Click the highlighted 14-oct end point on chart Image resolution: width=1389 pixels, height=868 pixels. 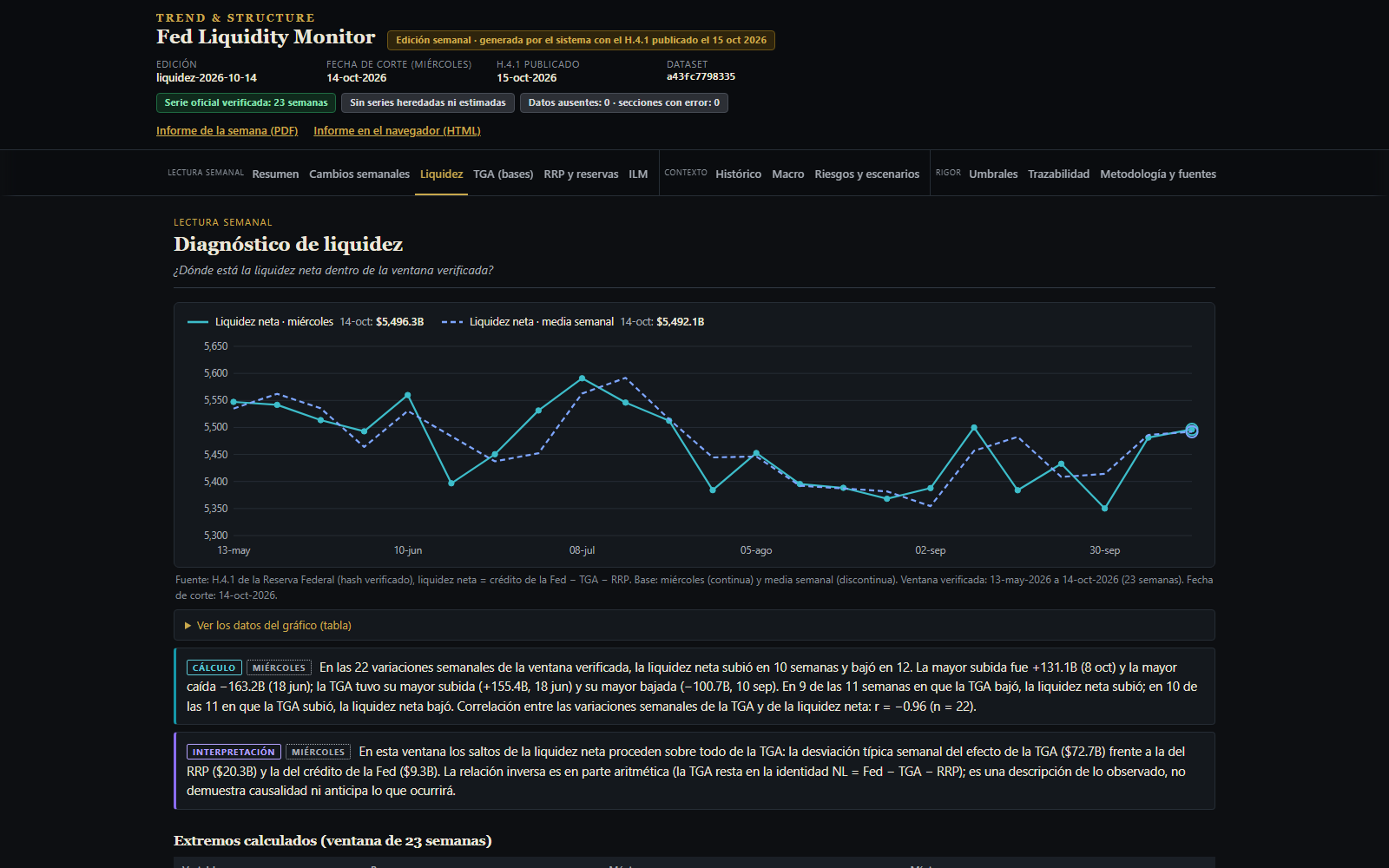point(1191,431)
